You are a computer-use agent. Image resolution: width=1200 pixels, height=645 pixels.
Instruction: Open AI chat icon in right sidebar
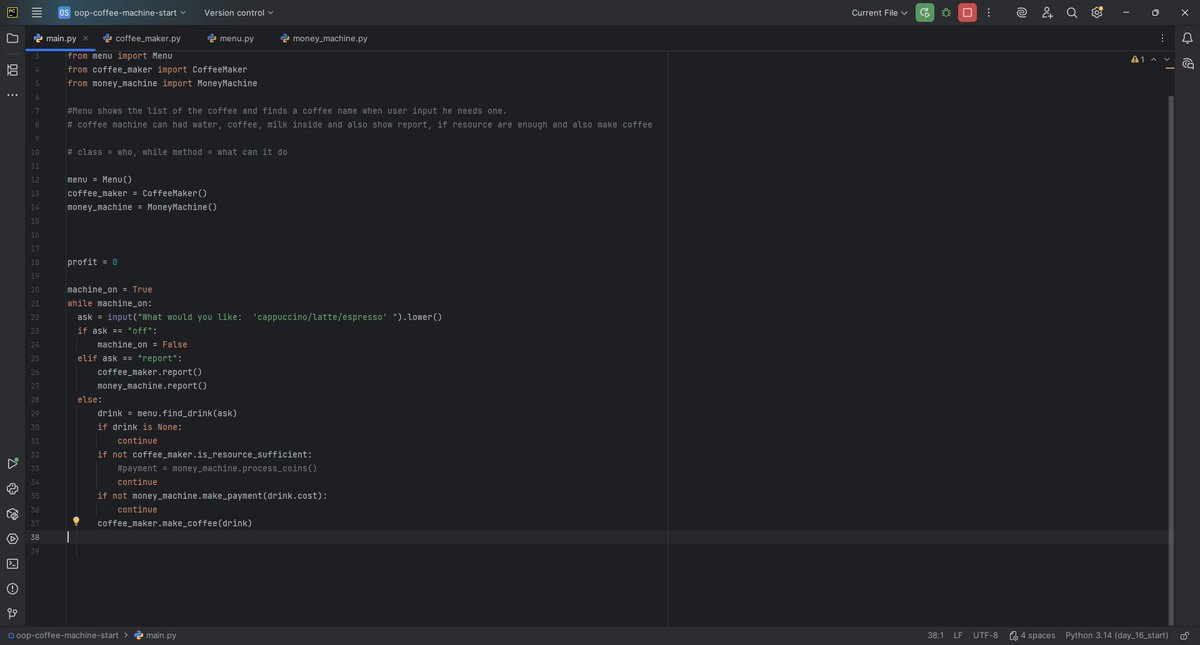point(1188,63)
